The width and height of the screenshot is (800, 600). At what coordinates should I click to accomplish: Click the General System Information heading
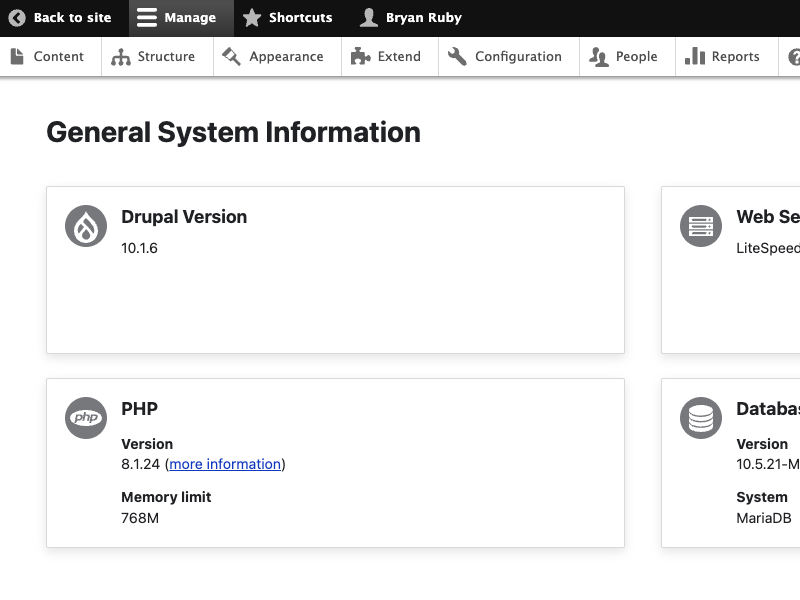(233, 132)
